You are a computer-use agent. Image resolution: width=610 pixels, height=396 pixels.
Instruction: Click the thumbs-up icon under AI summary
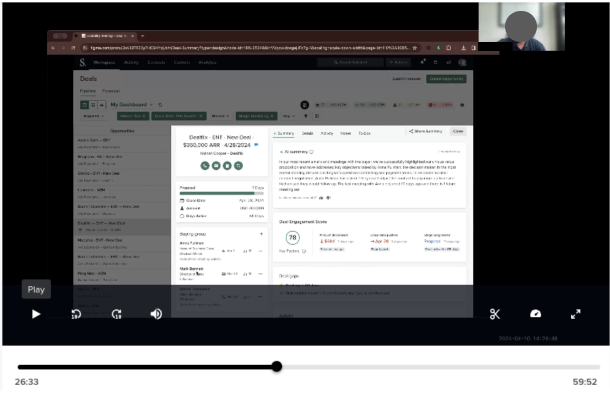(x=321, y=198)
